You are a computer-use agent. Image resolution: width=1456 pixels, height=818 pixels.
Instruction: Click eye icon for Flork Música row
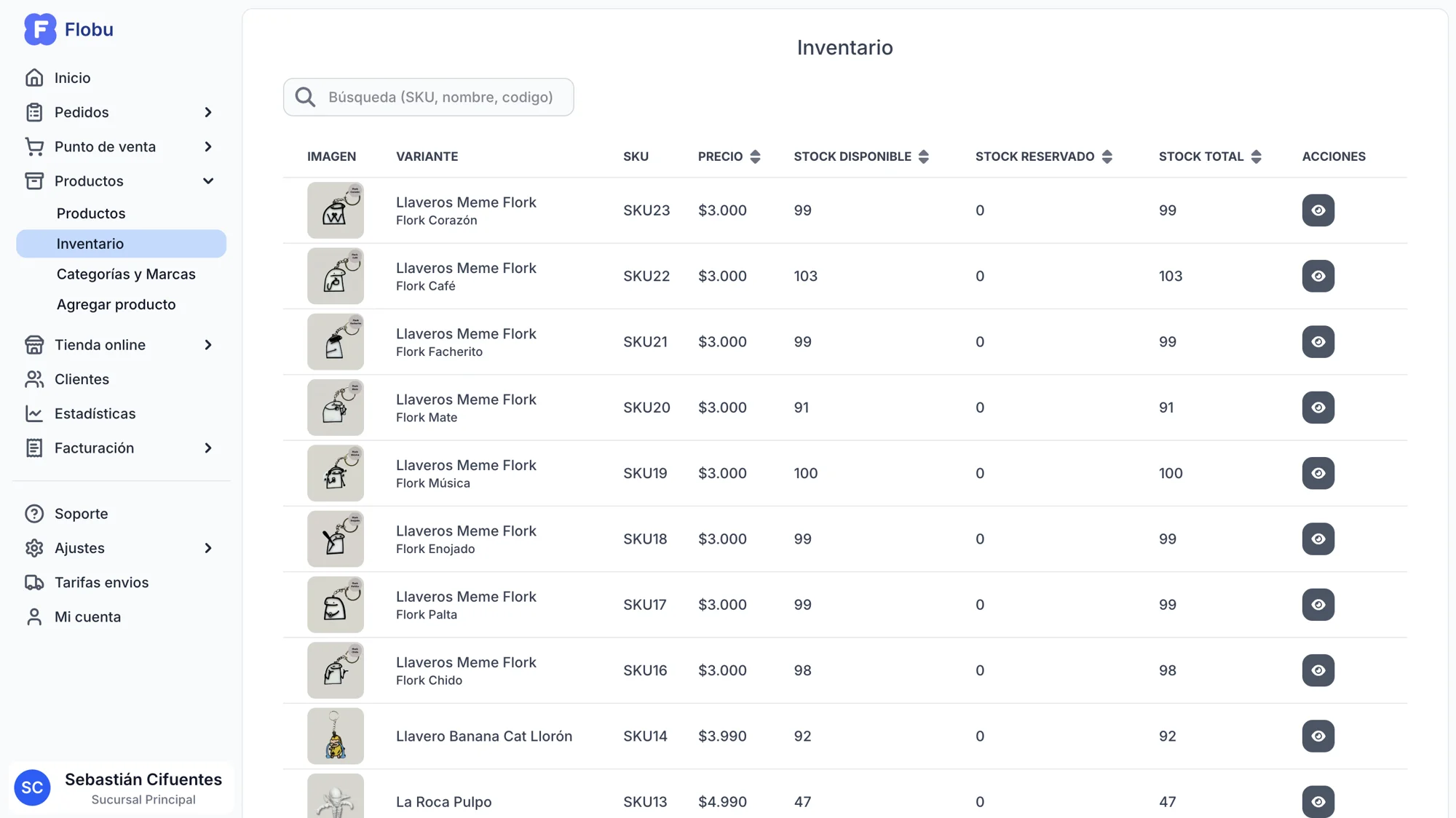(x=1318, y=473)
